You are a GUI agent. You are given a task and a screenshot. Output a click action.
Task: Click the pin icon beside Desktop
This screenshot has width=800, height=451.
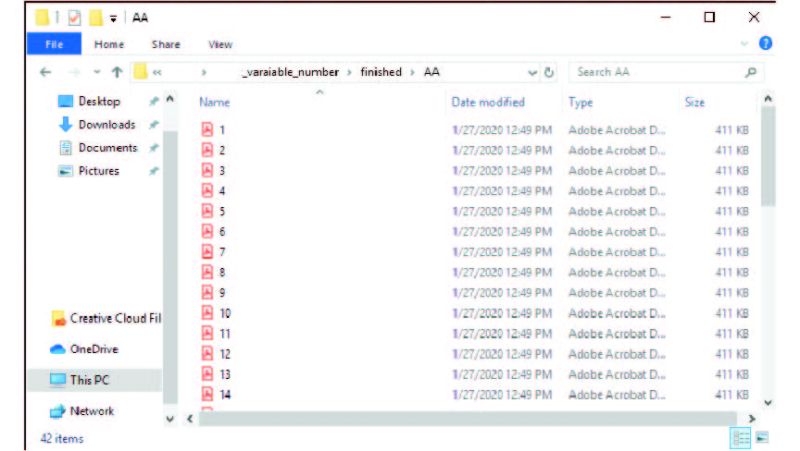[154, 102]
